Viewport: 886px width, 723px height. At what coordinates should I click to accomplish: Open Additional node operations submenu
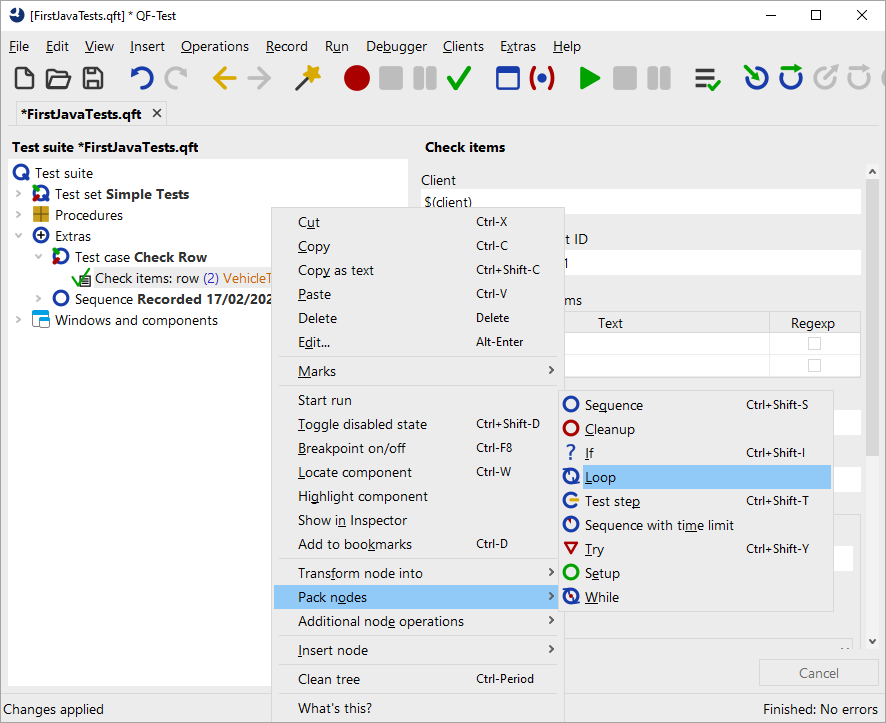click(x=419, y=621)
